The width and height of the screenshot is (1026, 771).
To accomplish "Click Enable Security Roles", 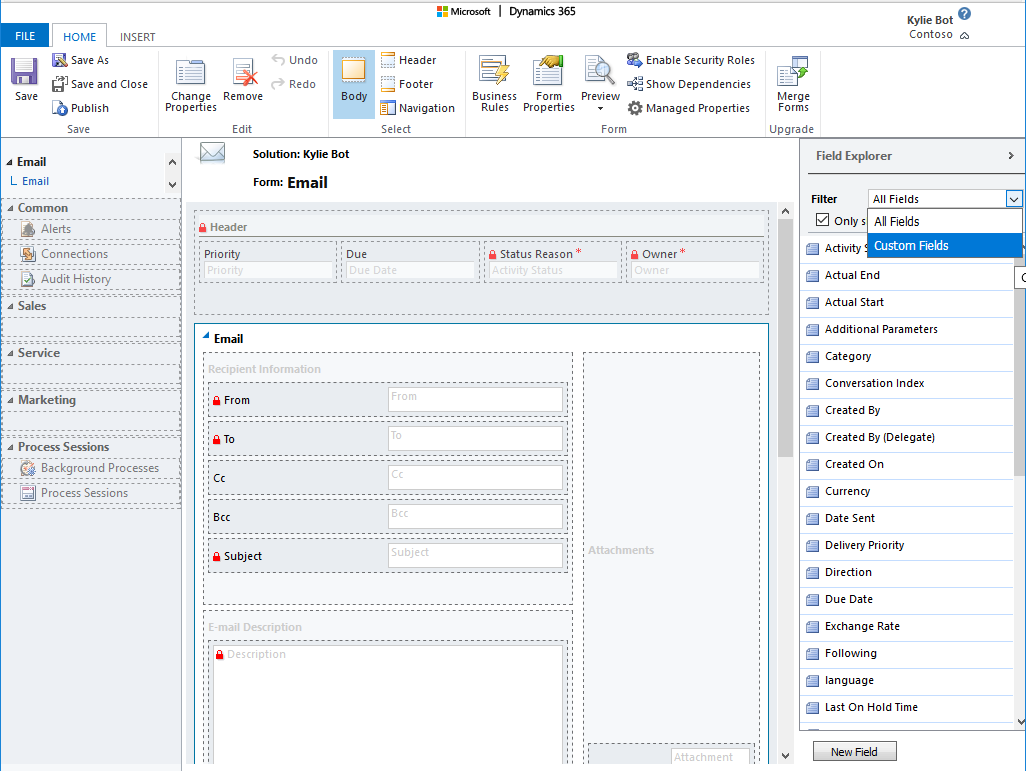I will click(x=691, y=60).
